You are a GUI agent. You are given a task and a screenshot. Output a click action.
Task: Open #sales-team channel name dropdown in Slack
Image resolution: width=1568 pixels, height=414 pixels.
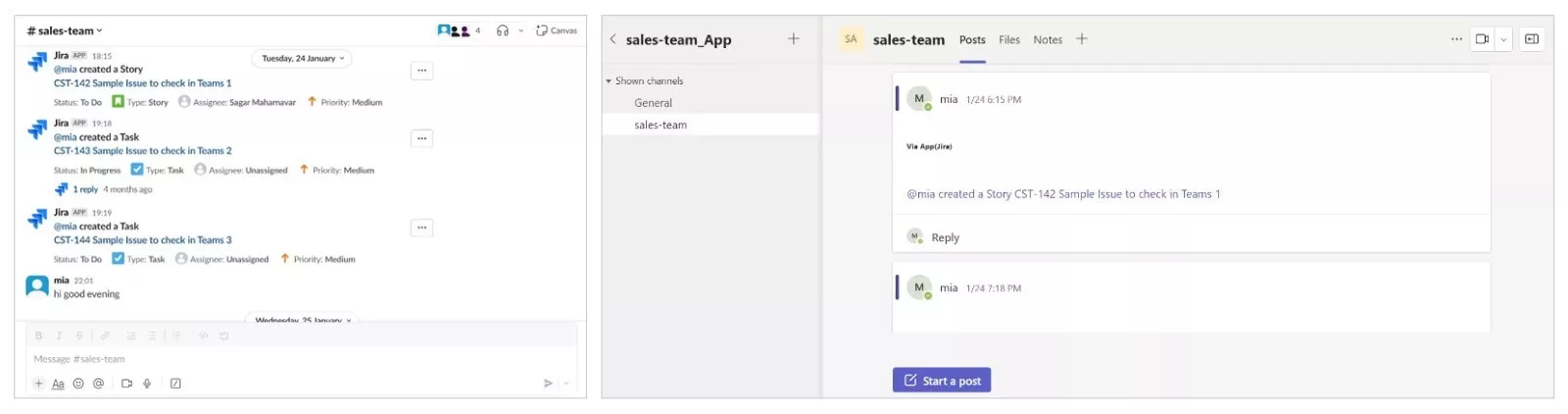pos(65,30)
